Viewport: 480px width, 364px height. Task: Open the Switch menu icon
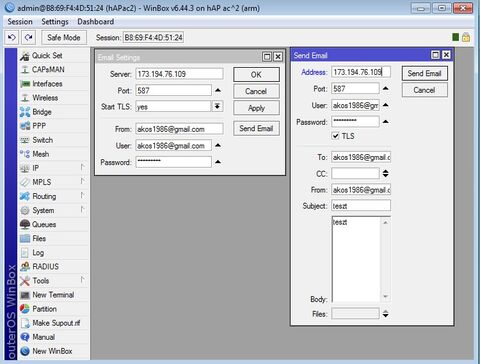point(25,140)
